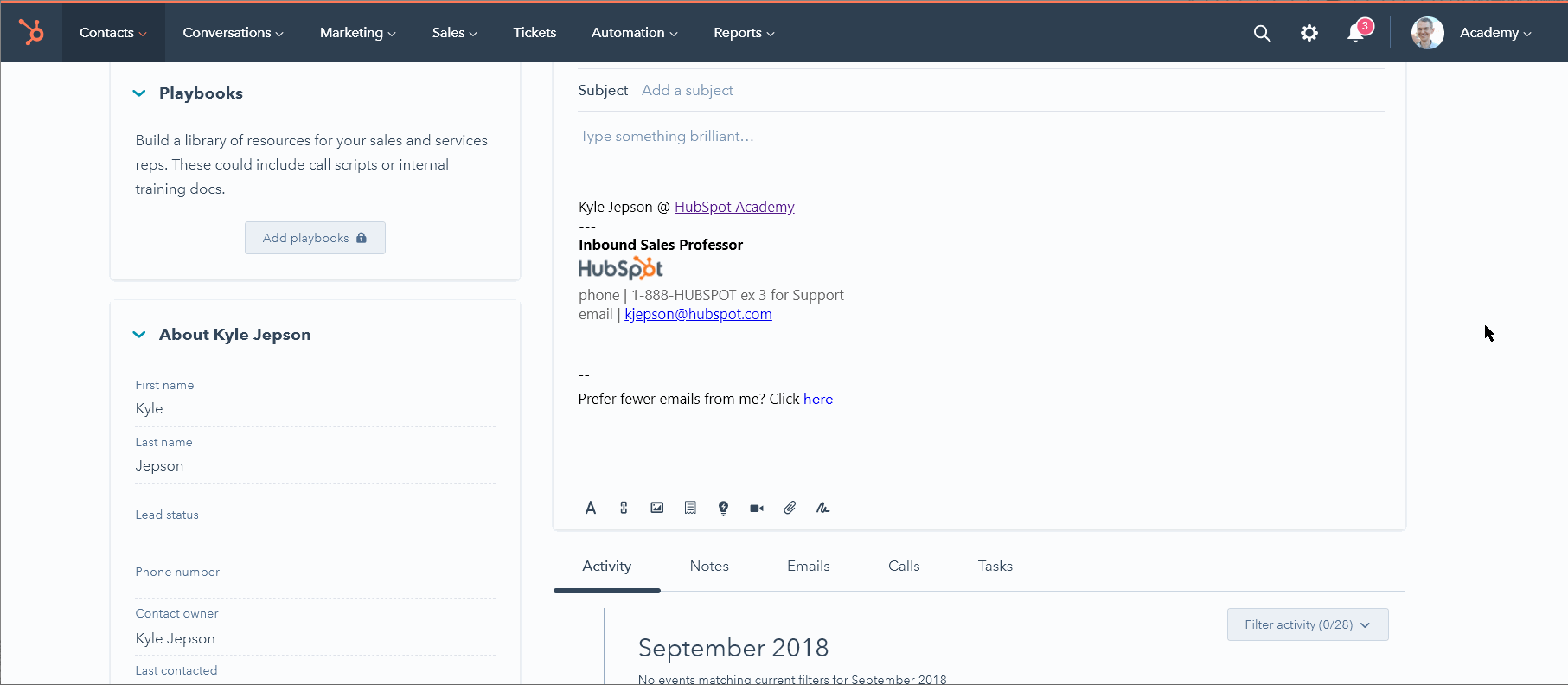This screenshot has height=685, width=1568.
Task: Click the Contact owner value Kyle Jepson
Action: tap(176, 638)
